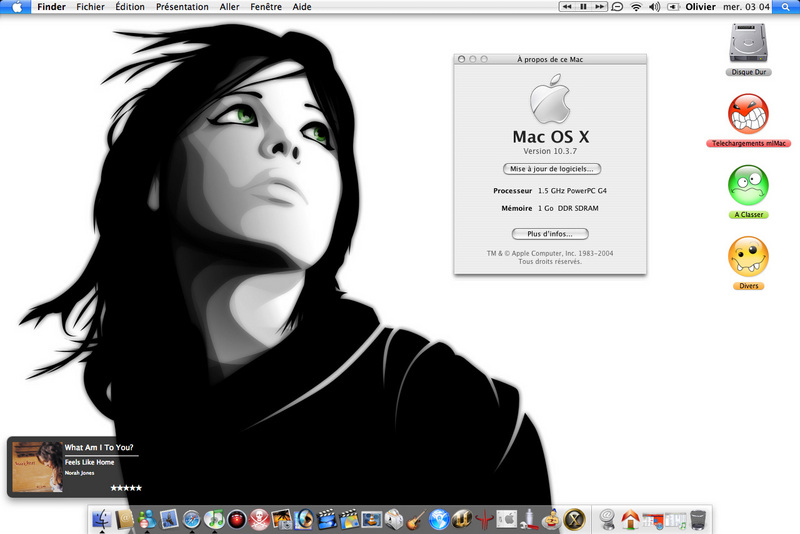800x534 pixels.
Task: Open MSN Messenger dock icon
Action: (147, 519)
